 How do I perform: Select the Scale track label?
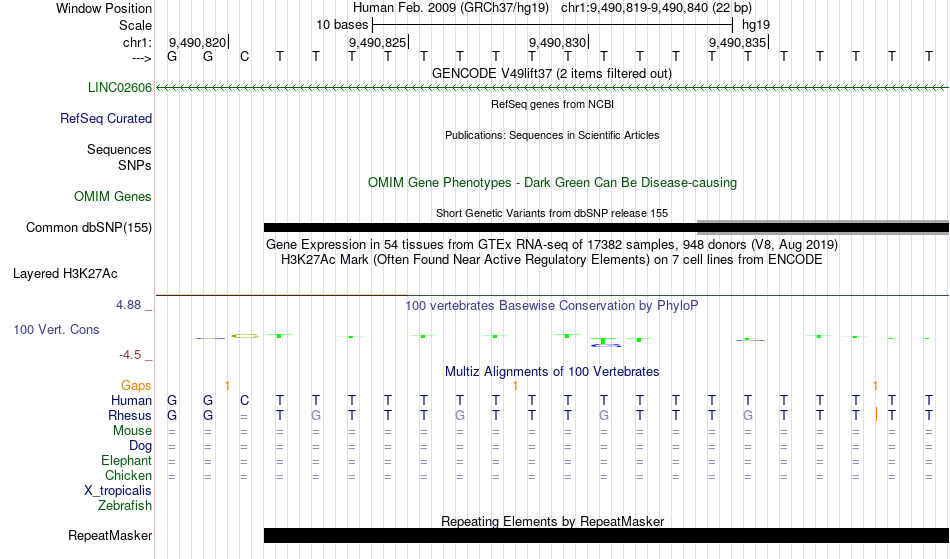(135, 25)
